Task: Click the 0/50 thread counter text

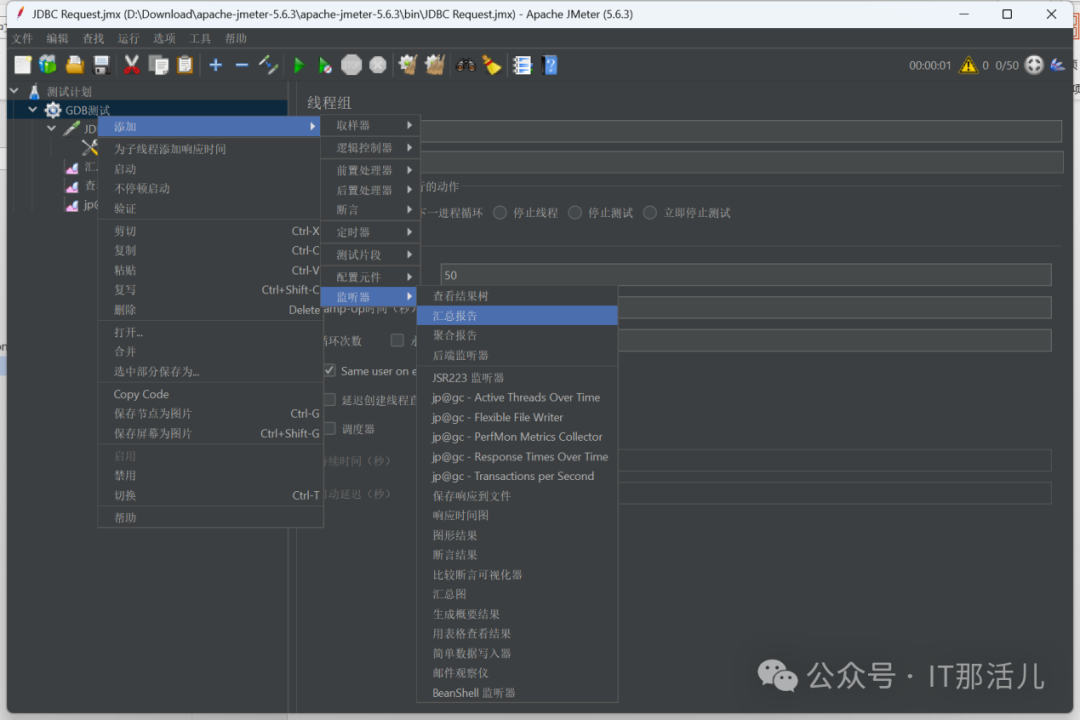Action: pos(1006,65)
